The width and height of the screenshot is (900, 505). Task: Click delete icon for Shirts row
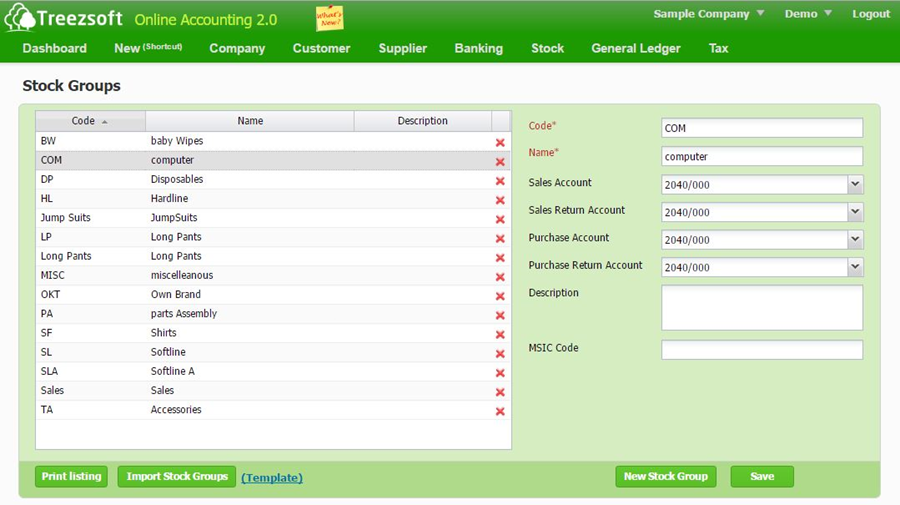coord(500,334)
